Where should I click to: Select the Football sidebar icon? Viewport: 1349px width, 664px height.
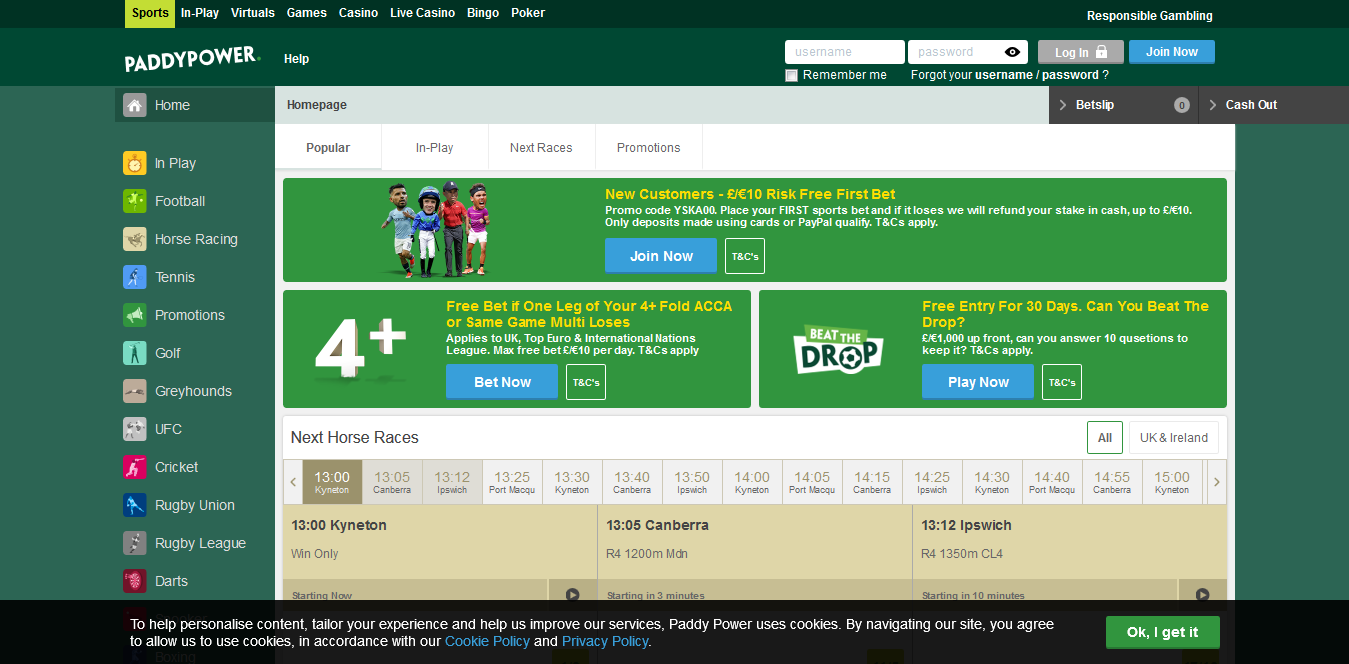pyautogui.click(x=135, y=201)
